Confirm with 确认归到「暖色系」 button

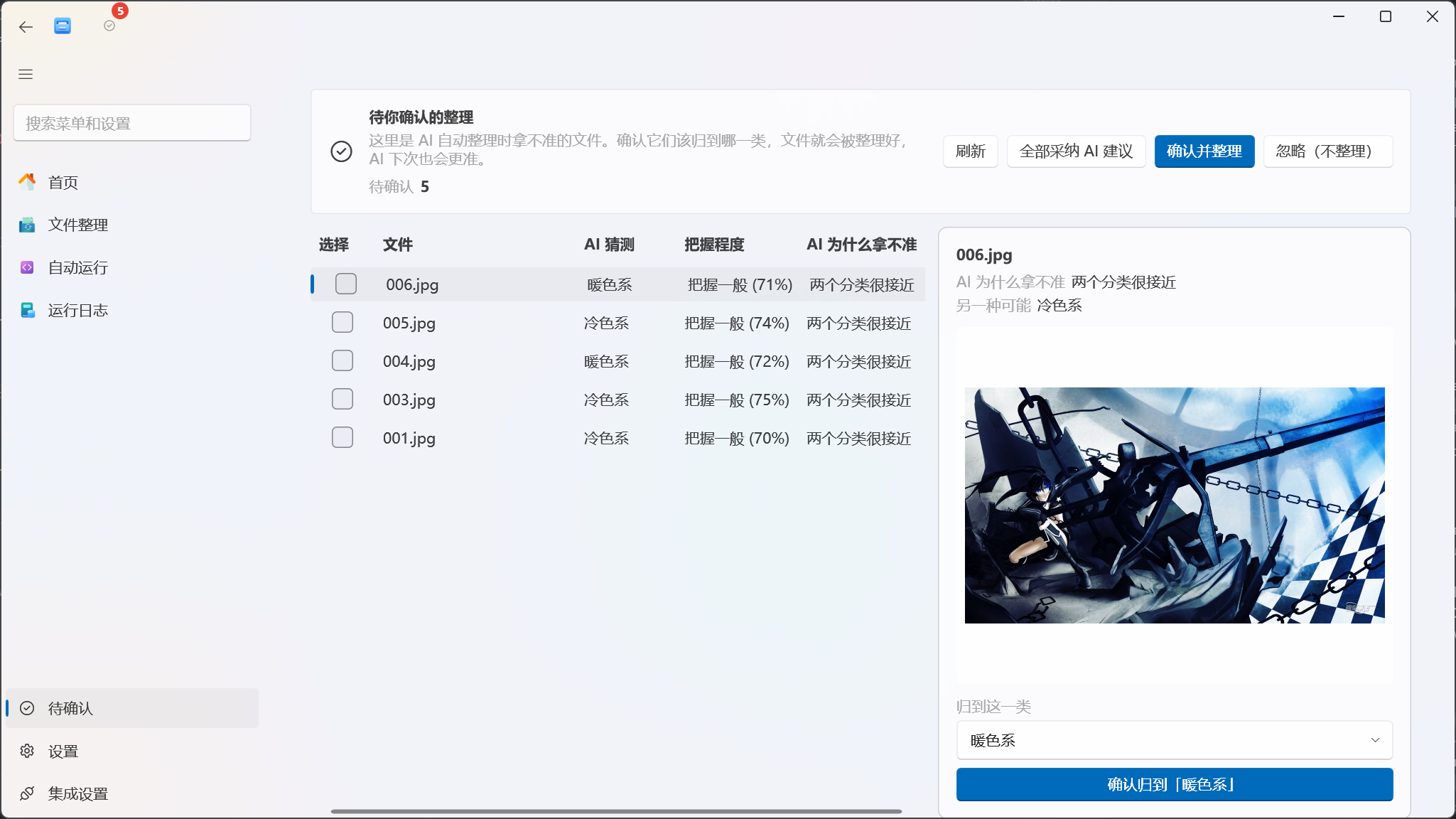(1175, 784)
